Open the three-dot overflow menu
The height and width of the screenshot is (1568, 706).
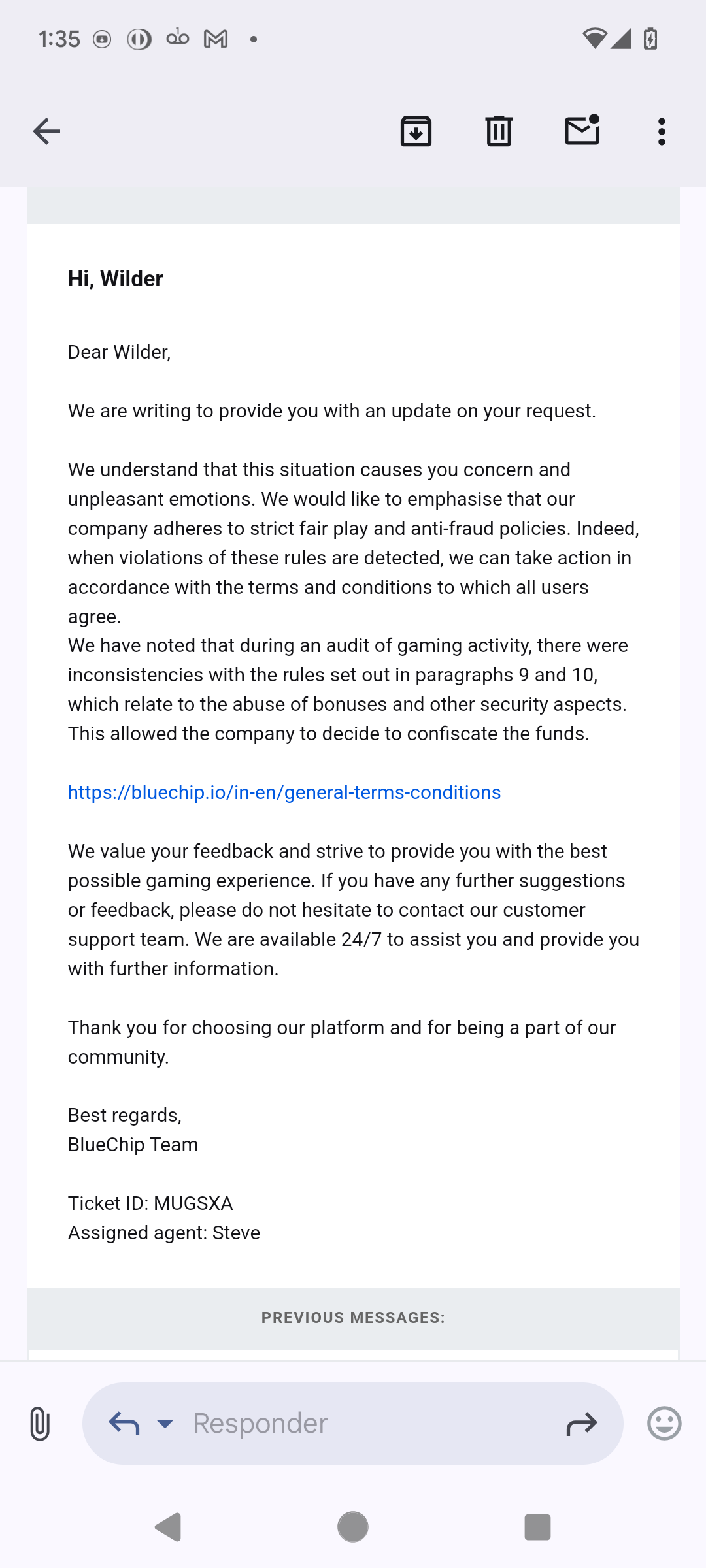662,131
